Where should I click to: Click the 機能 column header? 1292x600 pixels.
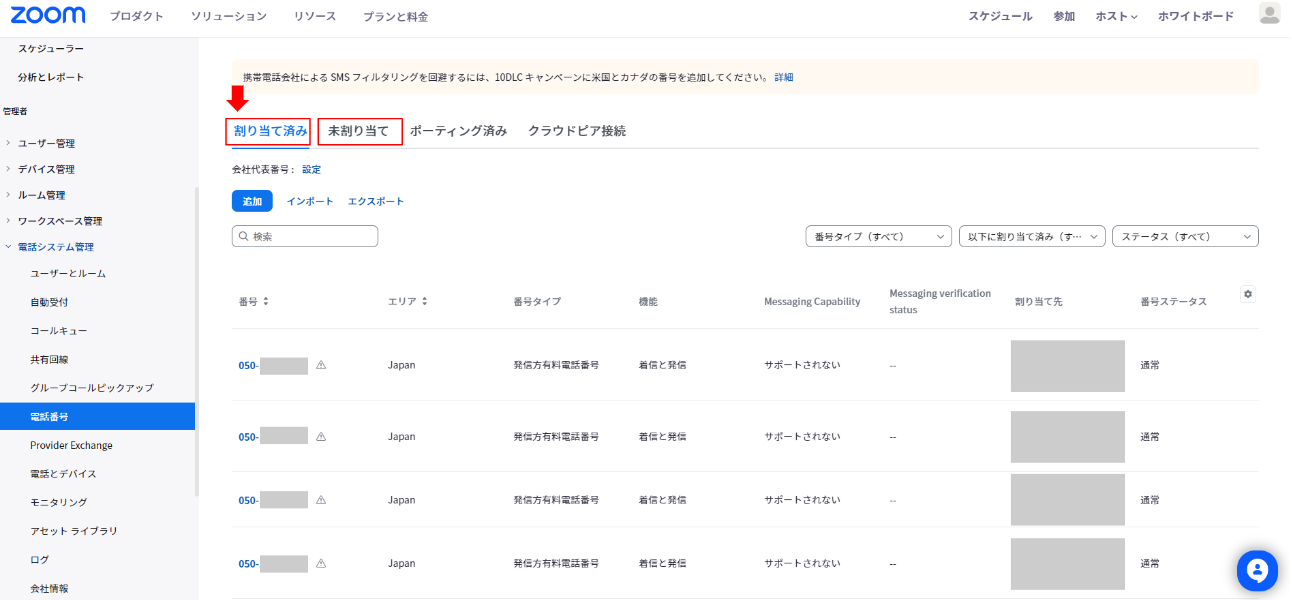pyautogui.click(x=648, y=301)
